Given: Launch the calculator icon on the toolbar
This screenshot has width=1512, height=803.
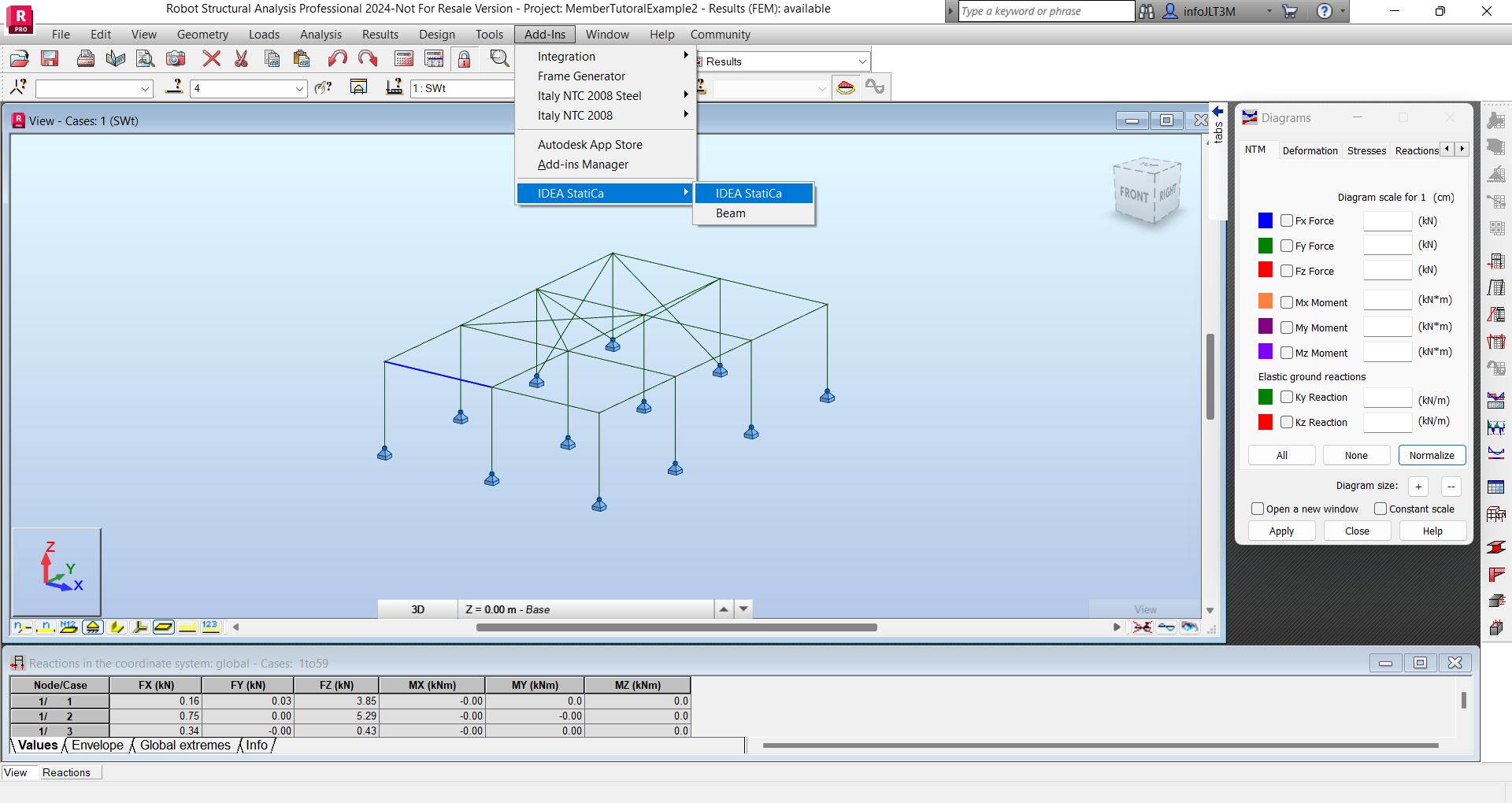Looking at the screenshot, I should [403, 57].
